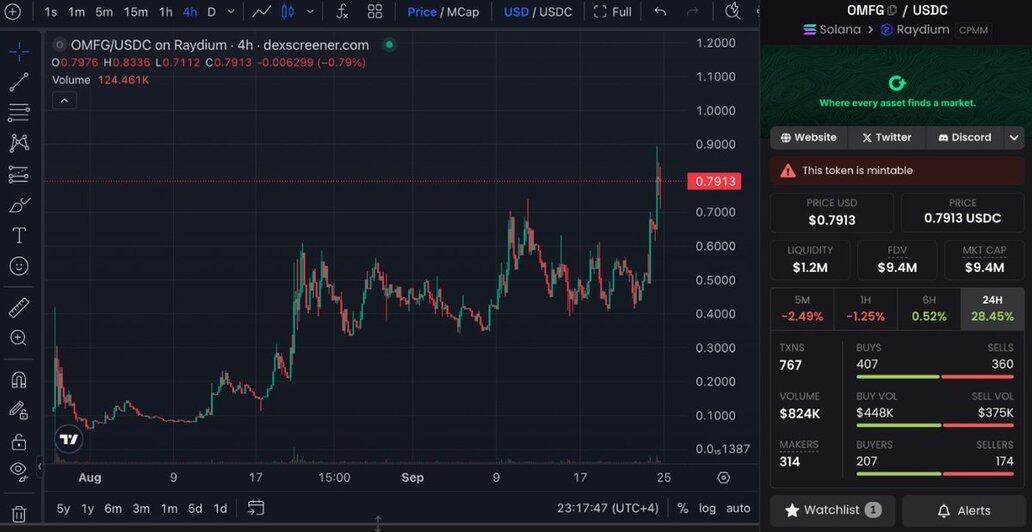Screen dimensions: 1032x532
Task: Set range to 1d
Action: (221, 508)
